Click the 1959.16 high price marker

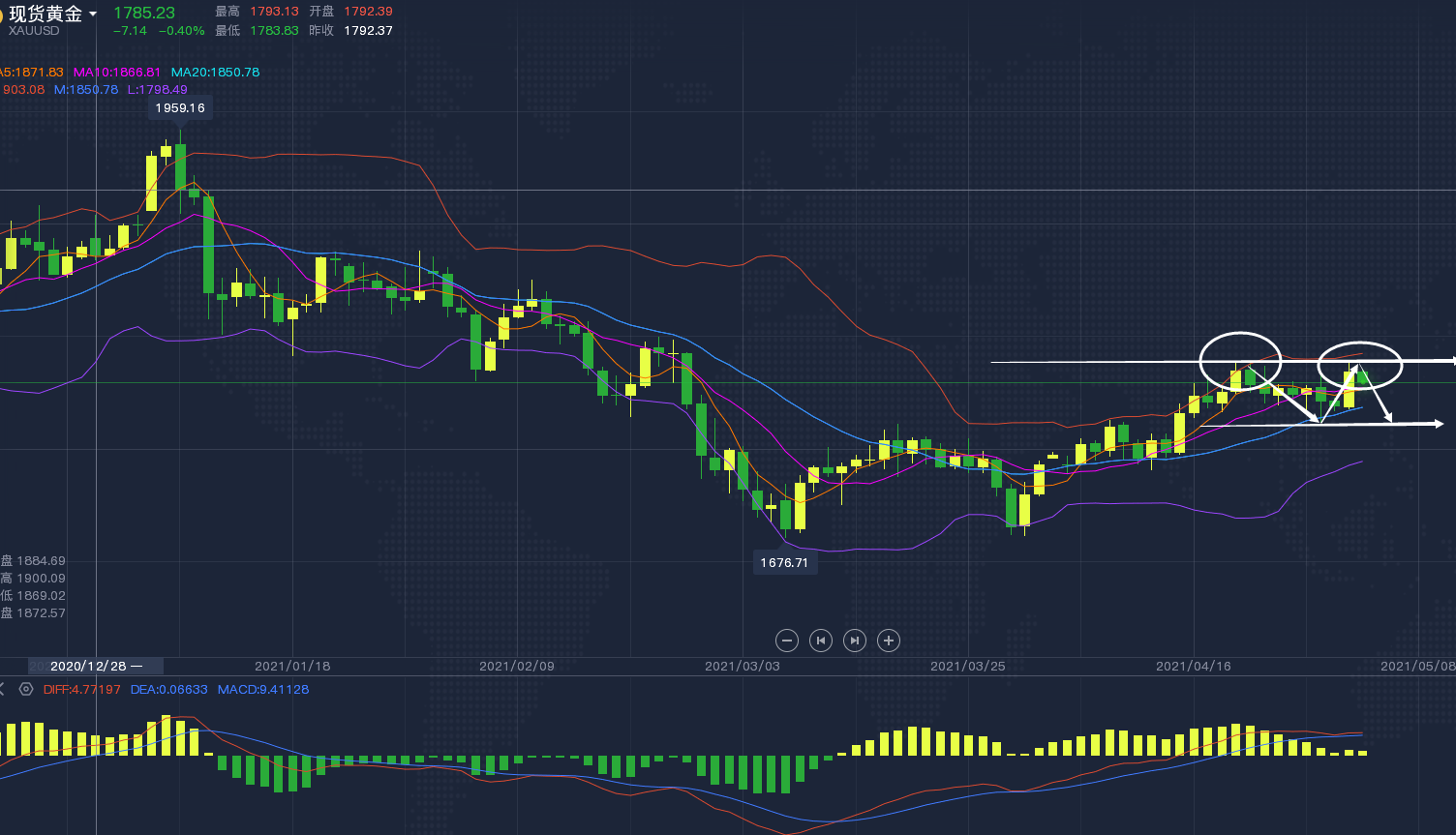point(180,108)
